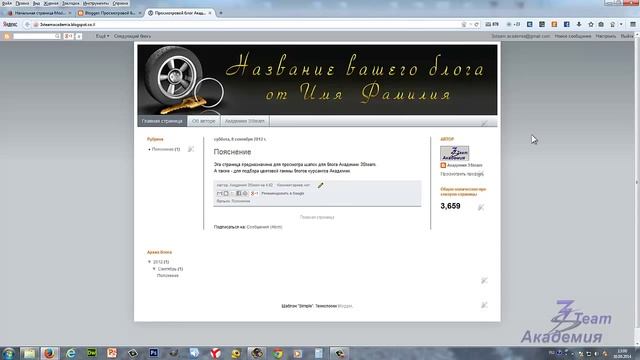Viewport: 640px width, 360px height.
Task: Click 'Новое сообщение' in the navbar
Action: pyautogui.click(x=573, y=36)
